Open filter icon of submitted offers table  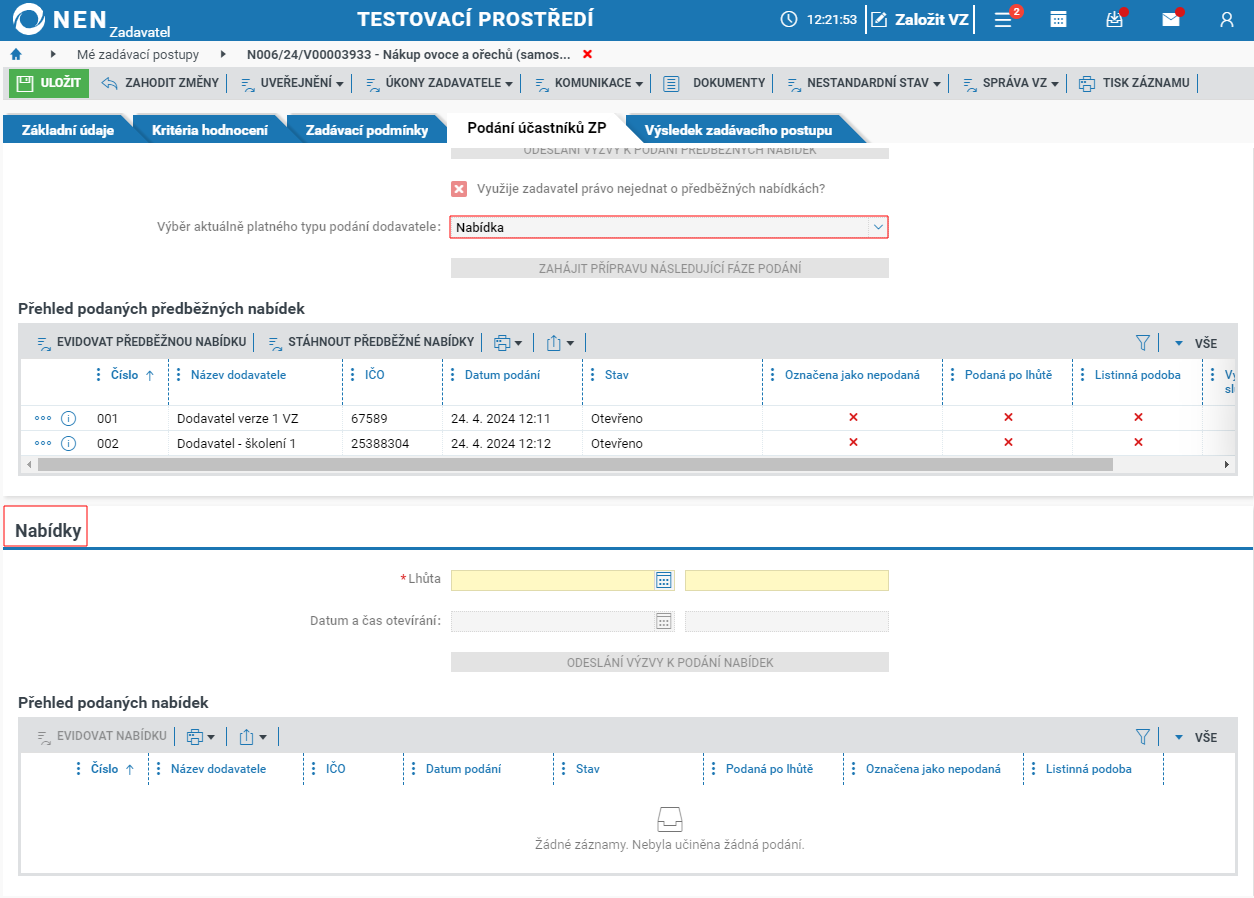1143,737
